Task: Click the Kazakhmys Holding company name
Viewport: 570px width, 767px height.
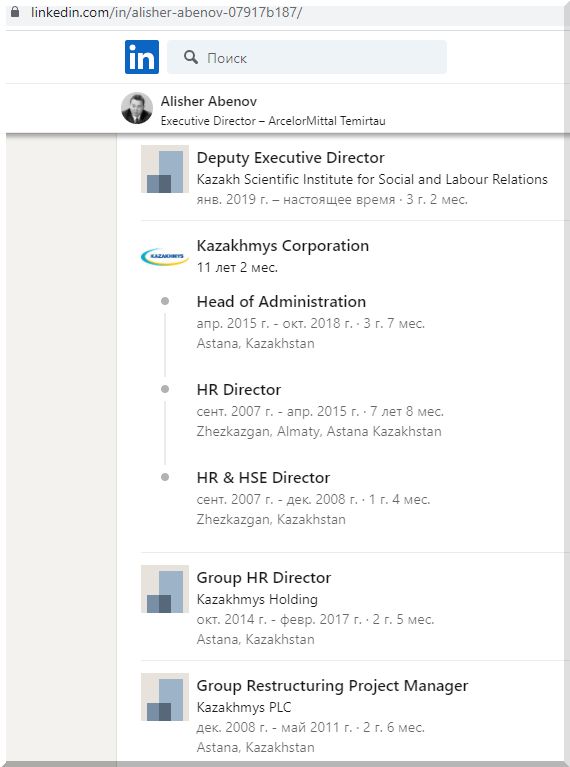Action: pyautogui.click(x=257, y=599)
